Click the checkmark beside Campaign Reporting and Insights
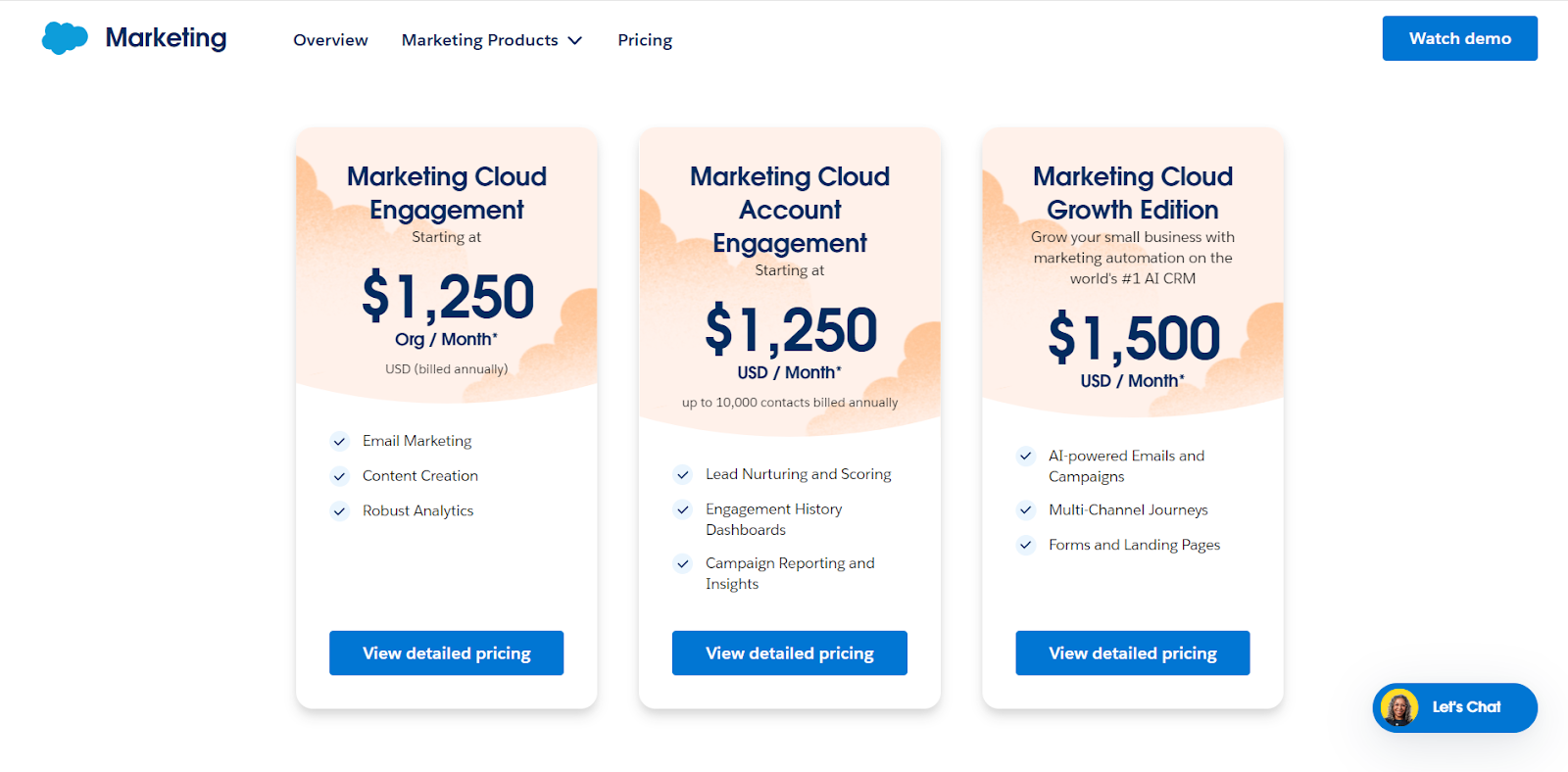The image size is (1568, 772). [x=683, y=563]
